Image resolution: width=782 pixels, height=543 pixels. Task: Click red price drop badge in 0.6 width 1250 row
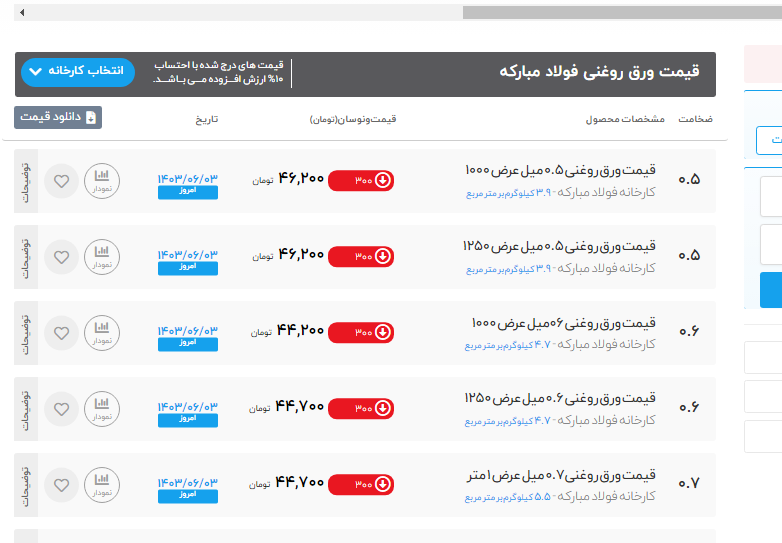[x=361, y=409]
